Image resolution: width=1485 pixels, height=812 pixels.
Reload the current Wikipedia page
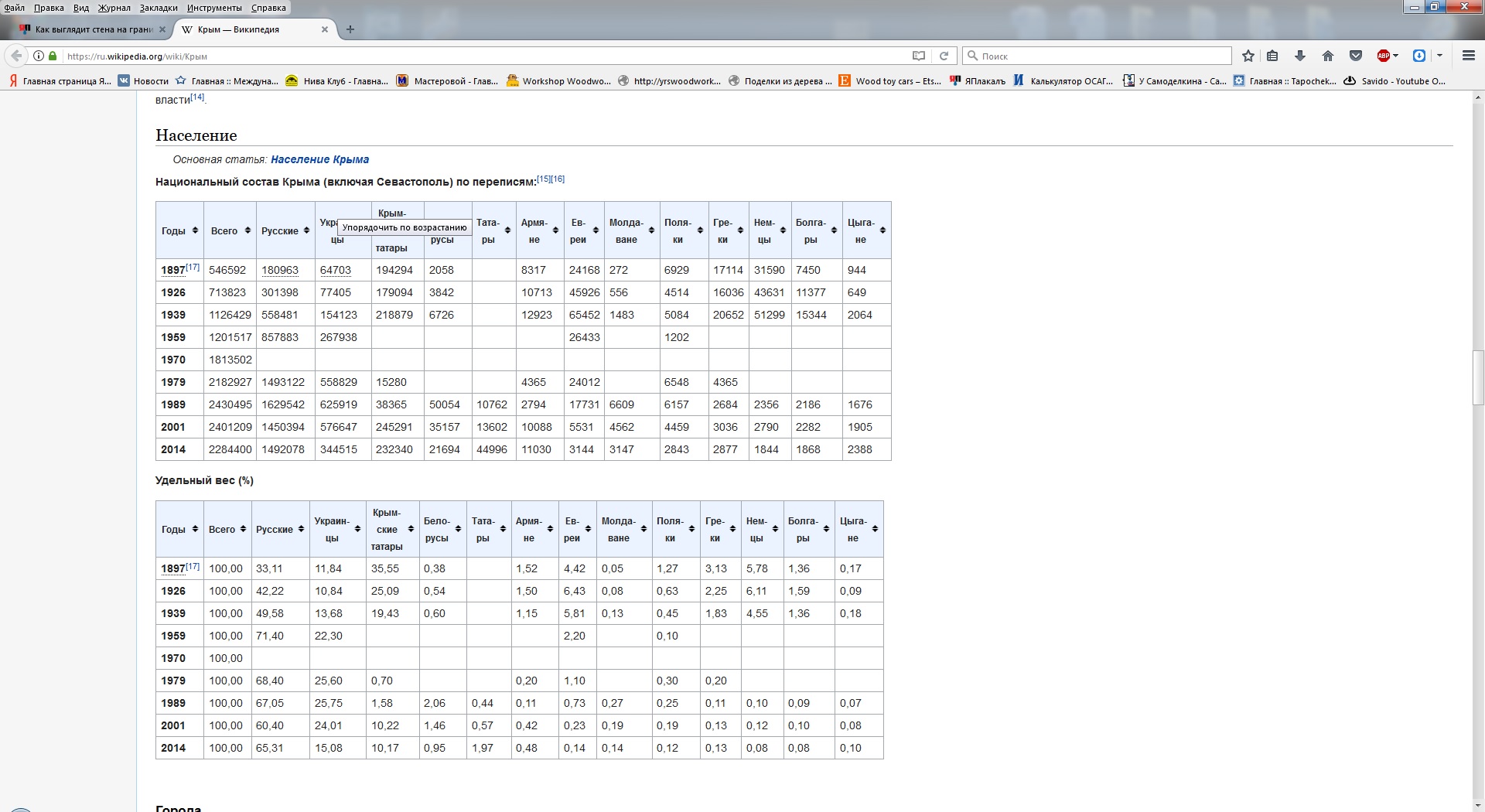point(944,56)
